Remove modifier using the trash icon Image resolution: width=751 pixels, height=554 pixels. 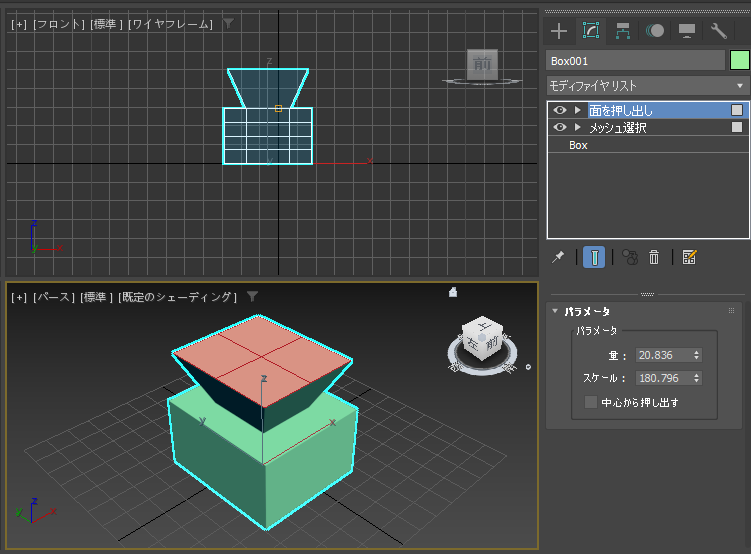(654, 257)
